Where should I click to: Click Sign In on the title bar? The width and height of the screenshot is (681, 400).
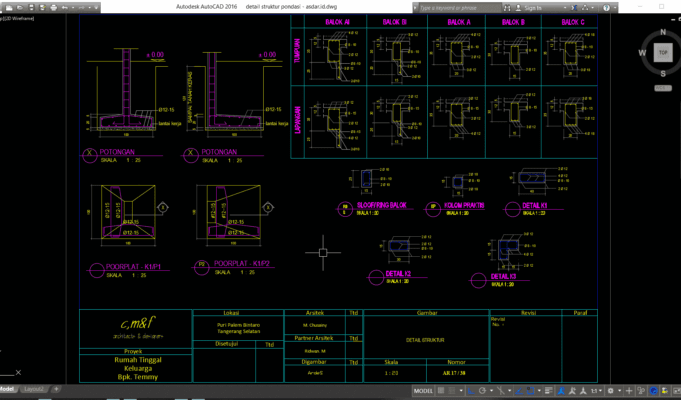pos(532,6)
